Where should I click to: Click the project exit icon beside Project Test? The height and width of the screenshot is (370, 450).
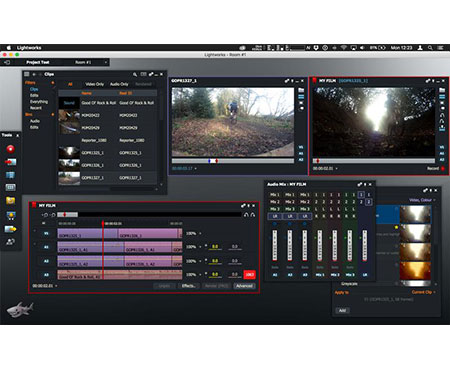click(7, 62)
